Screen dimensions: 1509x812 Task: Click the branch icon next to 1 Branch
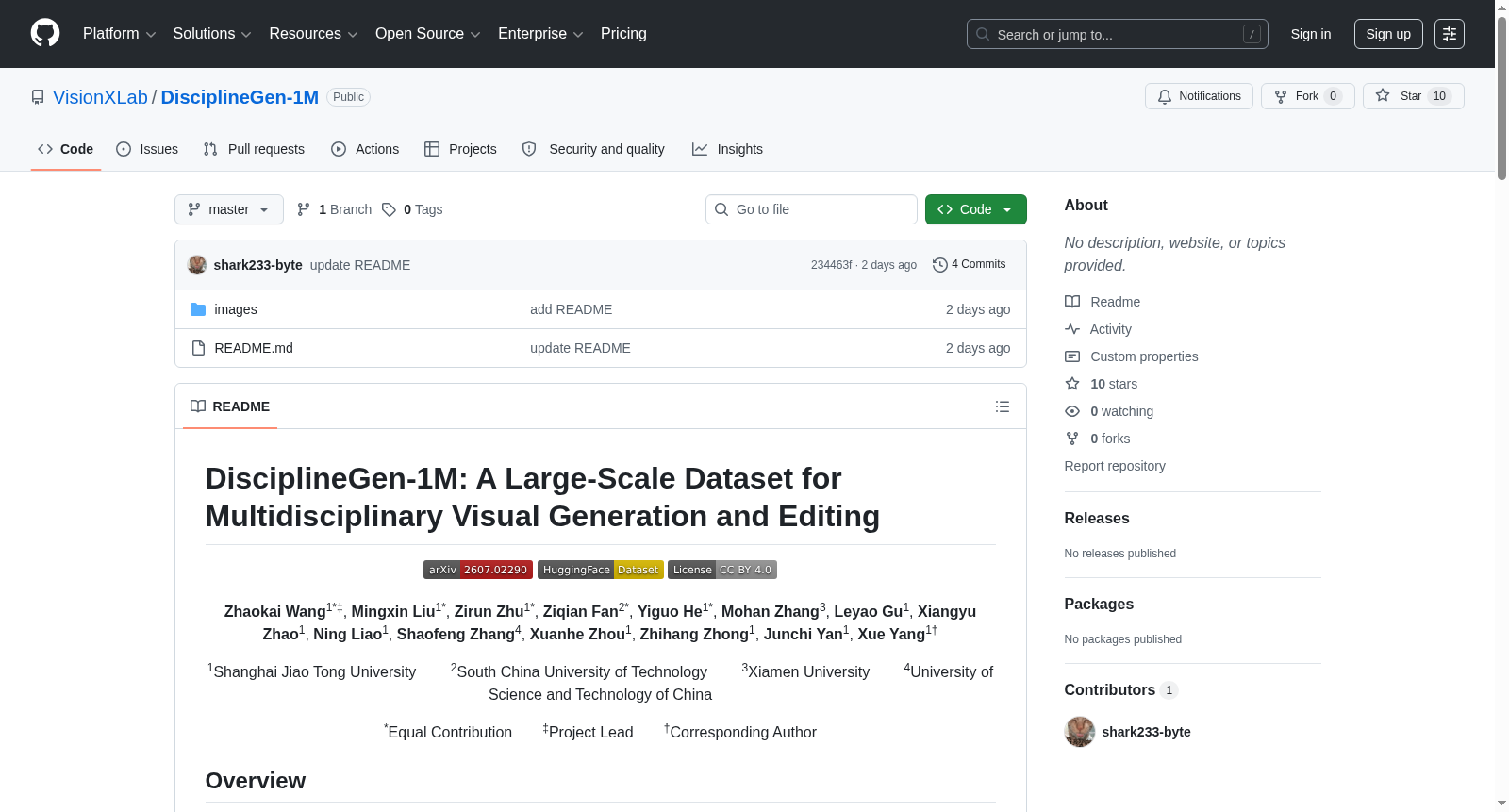(x=304, y=209)
